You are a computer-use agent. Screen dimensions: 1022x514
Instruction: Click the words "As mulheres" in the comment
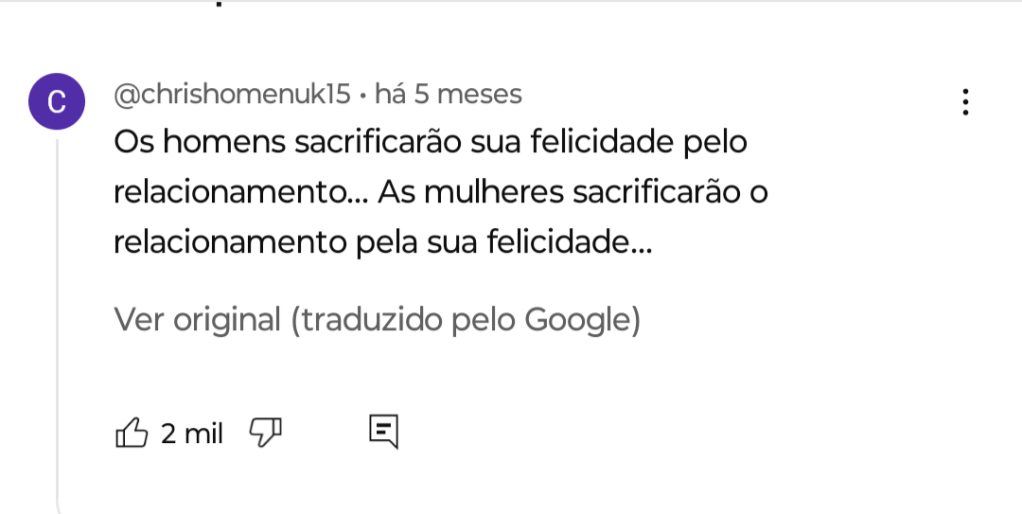coord(469,191)
